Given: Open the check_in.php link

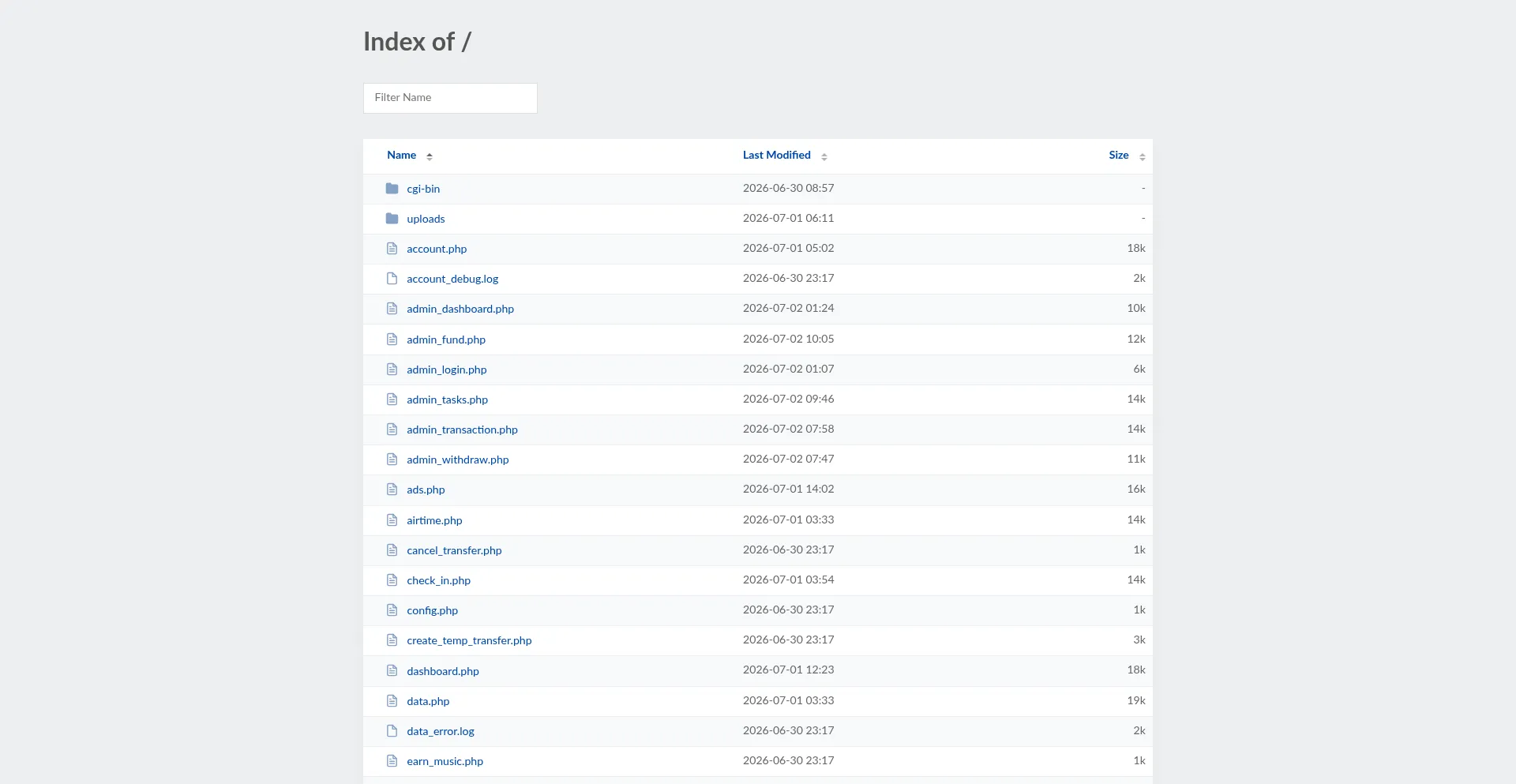Looking at the screenshot, I should pyautogui.click(x=438, y=580).
